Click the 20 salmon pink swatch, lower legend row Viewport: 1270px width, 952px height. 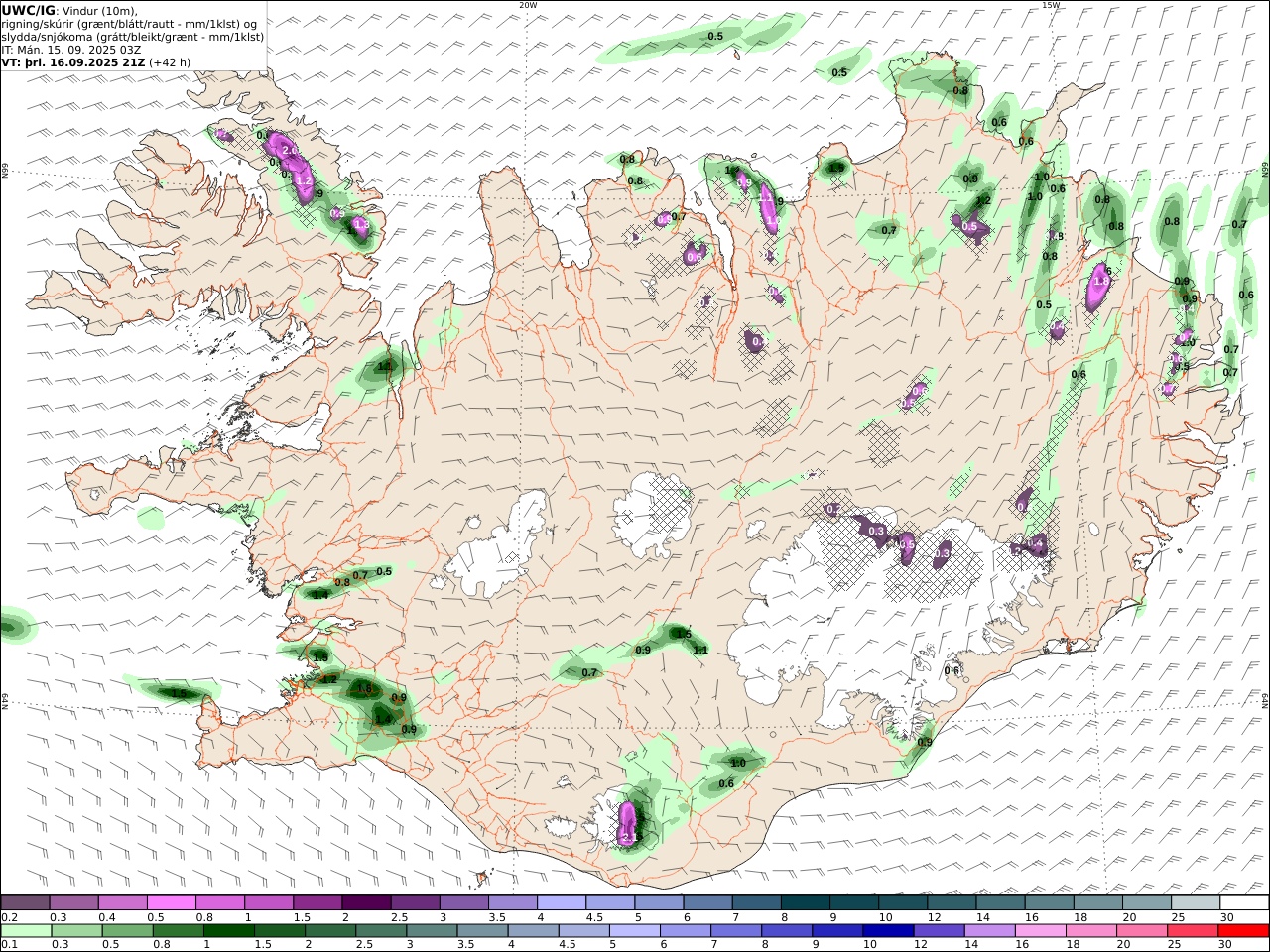click(1141, 931)
